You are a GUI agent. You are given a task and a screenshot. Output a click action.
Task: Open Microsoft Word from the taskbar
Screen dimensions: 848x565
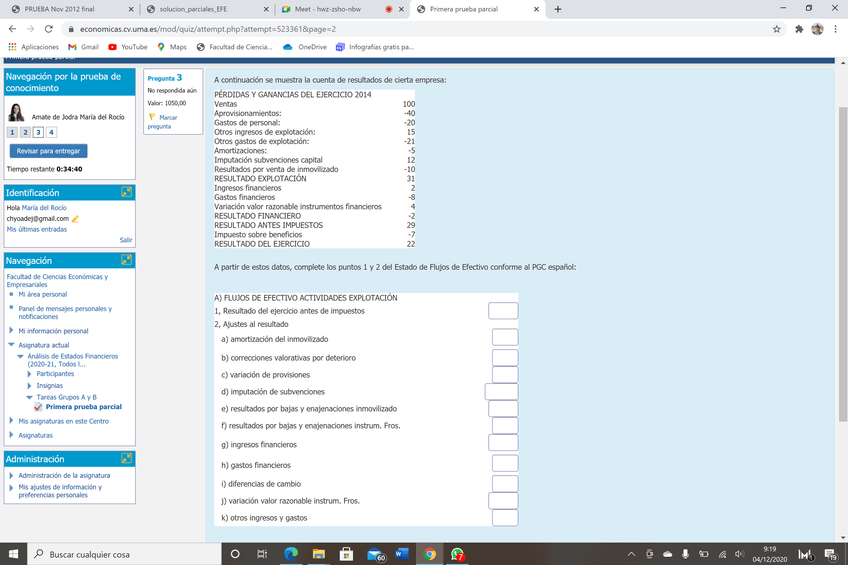click(x=402, y=554)
